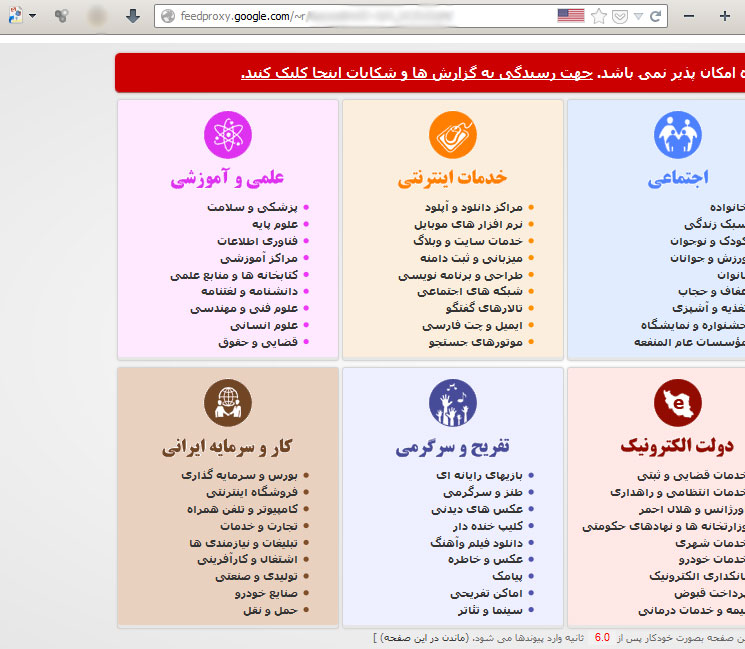Click the orange mouse internet services icon
The width and height of the screenshot is (745, 649).
(x=453, y=135)
